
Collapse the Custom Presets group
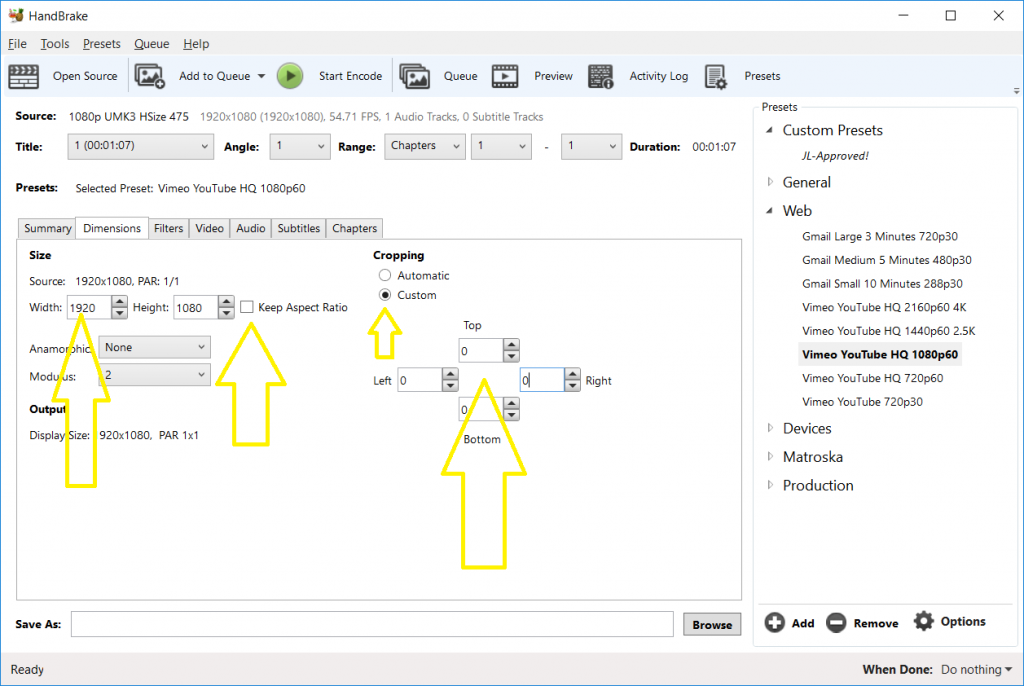point(770,130)
